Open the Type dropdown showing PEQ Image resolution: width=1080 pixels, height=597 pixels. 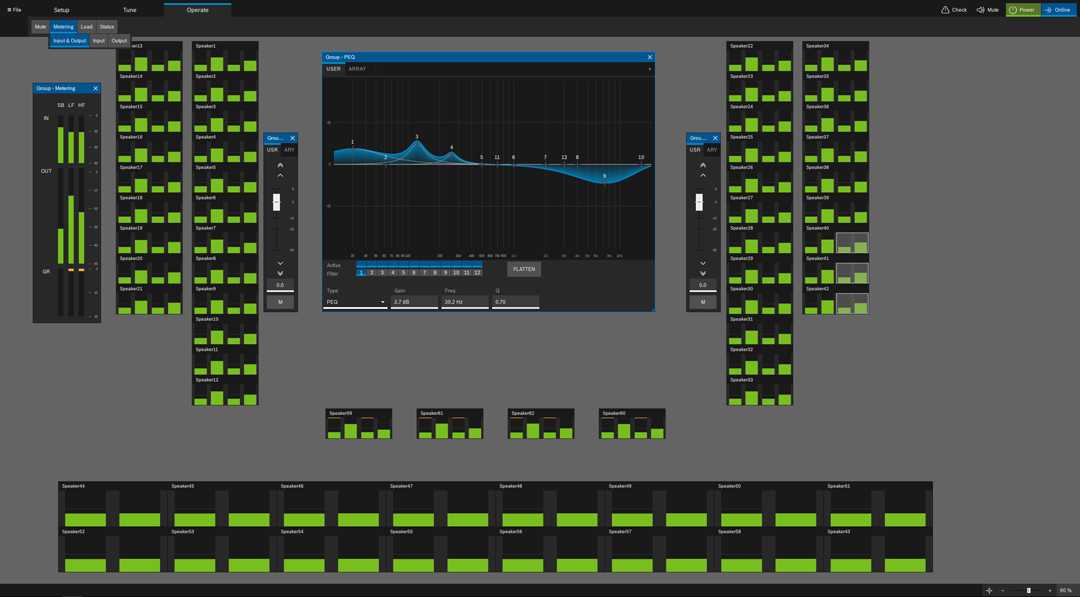[355, 301]
